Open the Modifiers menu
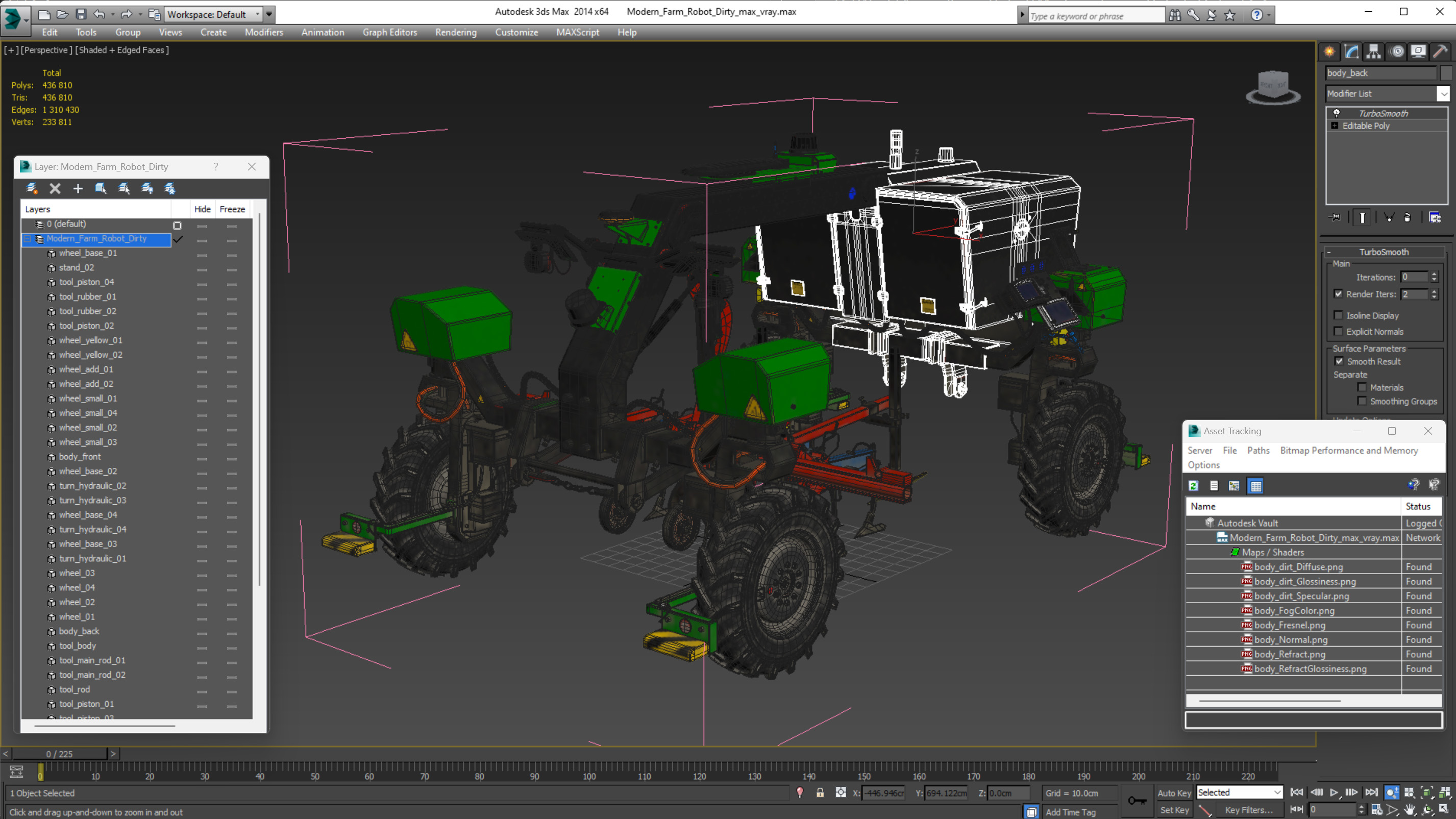The width and height of the screenshot is (1456, 819). pyautogui.click(x=263, y=32)
